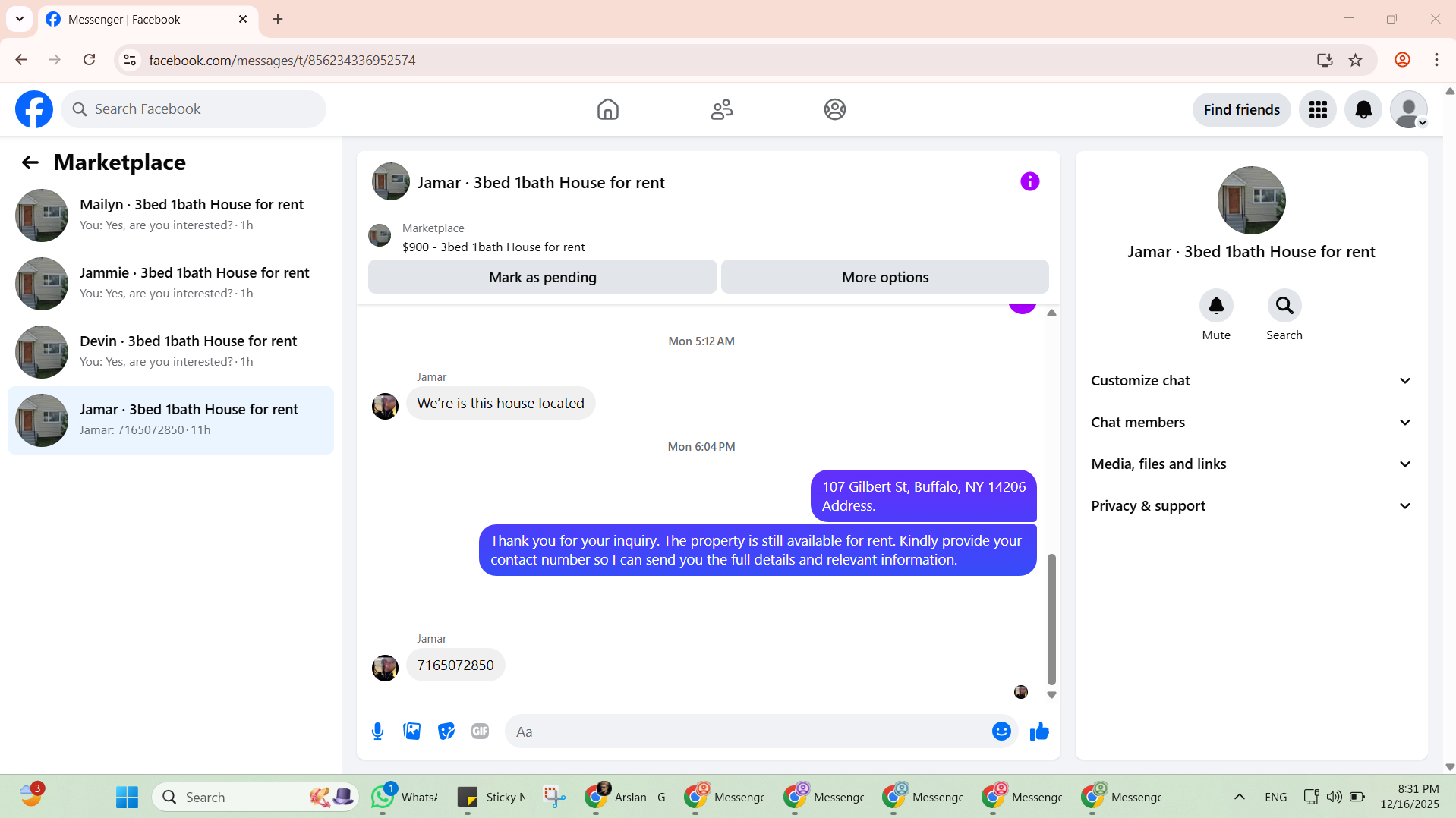Open site information icon in address bar

(x=130, y=60)
